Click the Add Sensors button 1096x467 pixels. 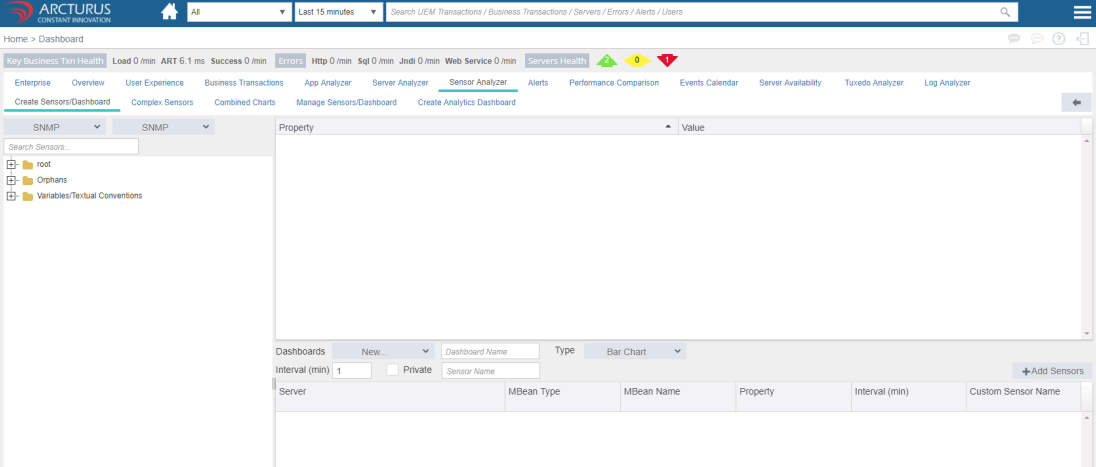point(1051,371)
